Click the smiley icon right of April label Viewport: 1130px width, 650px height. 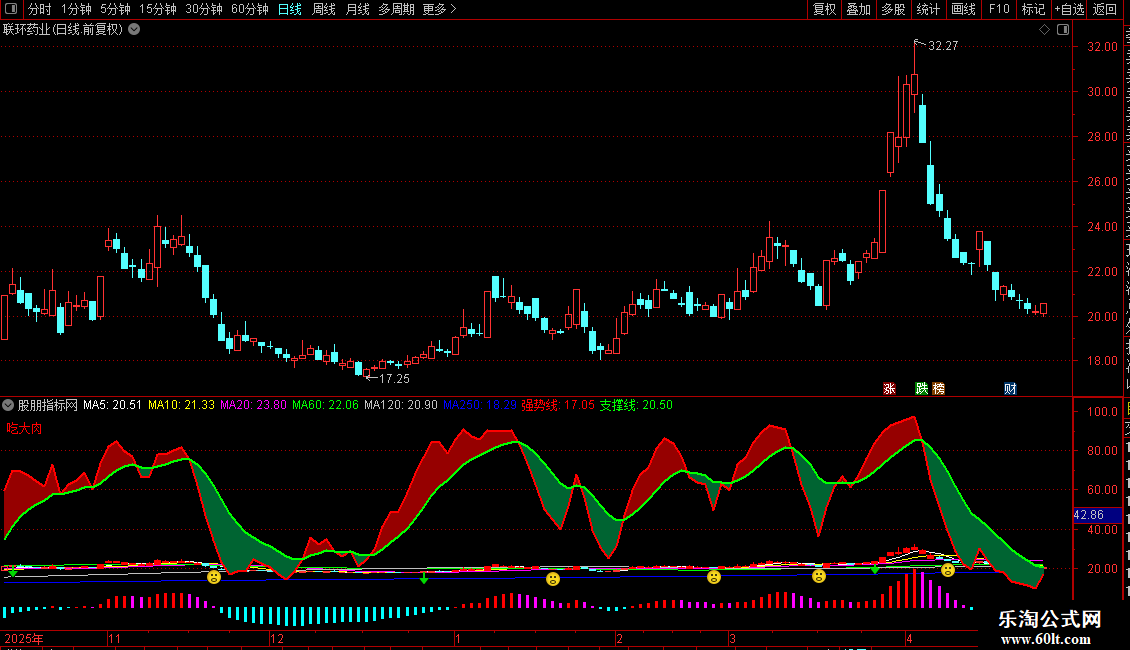[x=948, y=570]
